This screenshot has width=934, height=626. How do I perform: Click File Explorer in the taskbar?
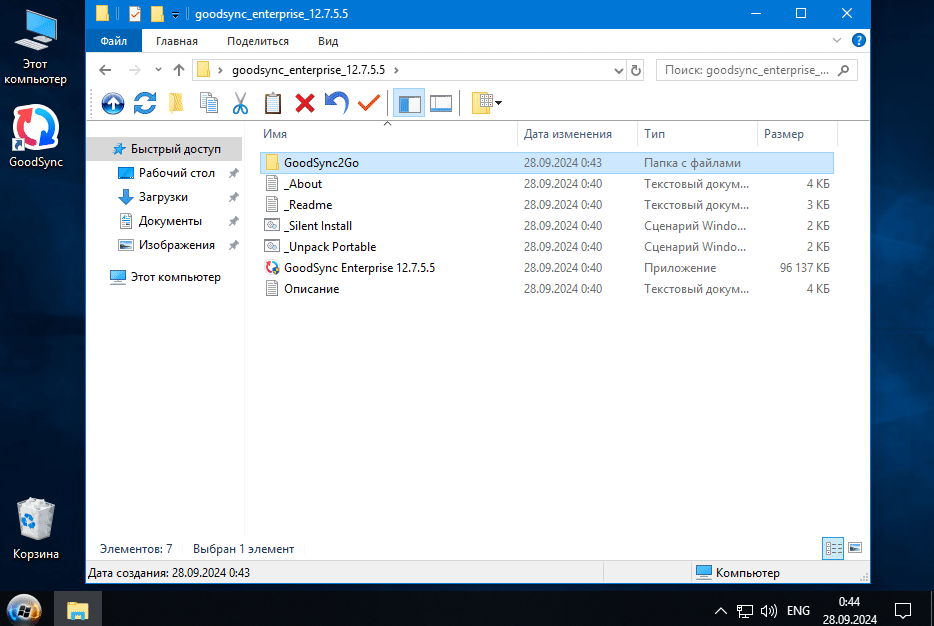77,610
